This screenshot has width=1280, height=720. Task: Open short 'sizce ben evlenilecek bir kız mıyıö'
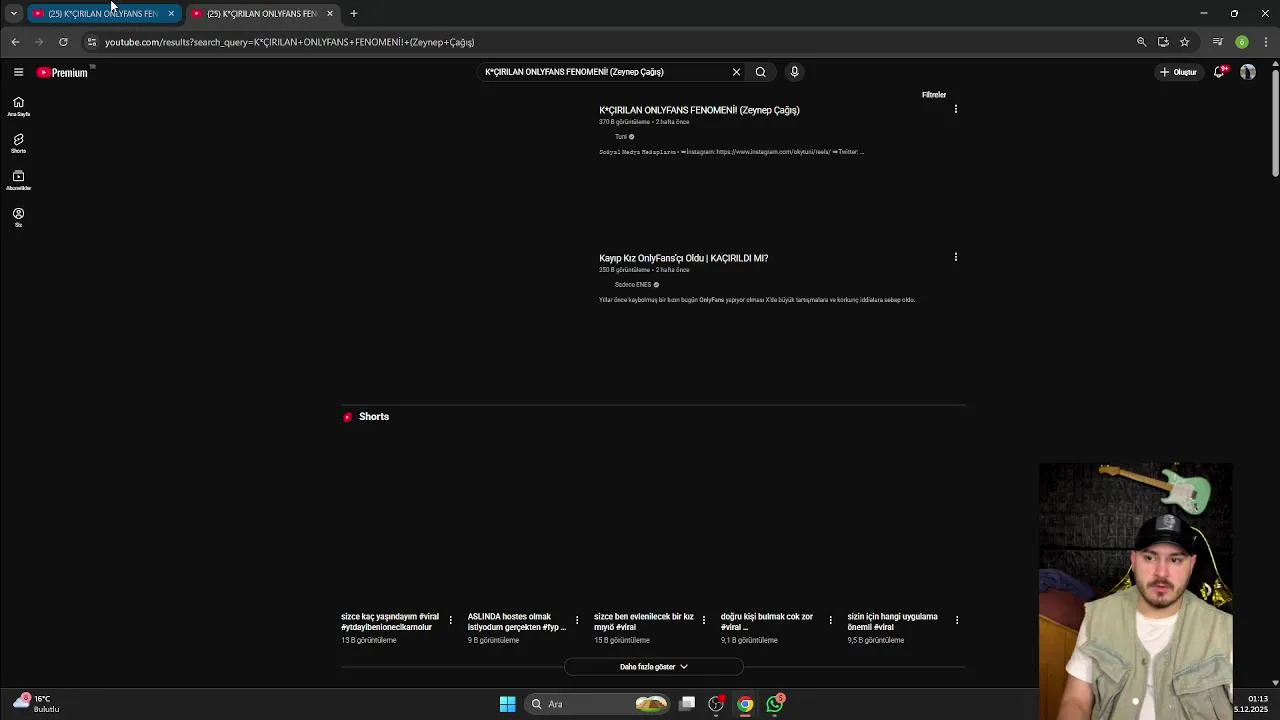(x=643, y=622)
